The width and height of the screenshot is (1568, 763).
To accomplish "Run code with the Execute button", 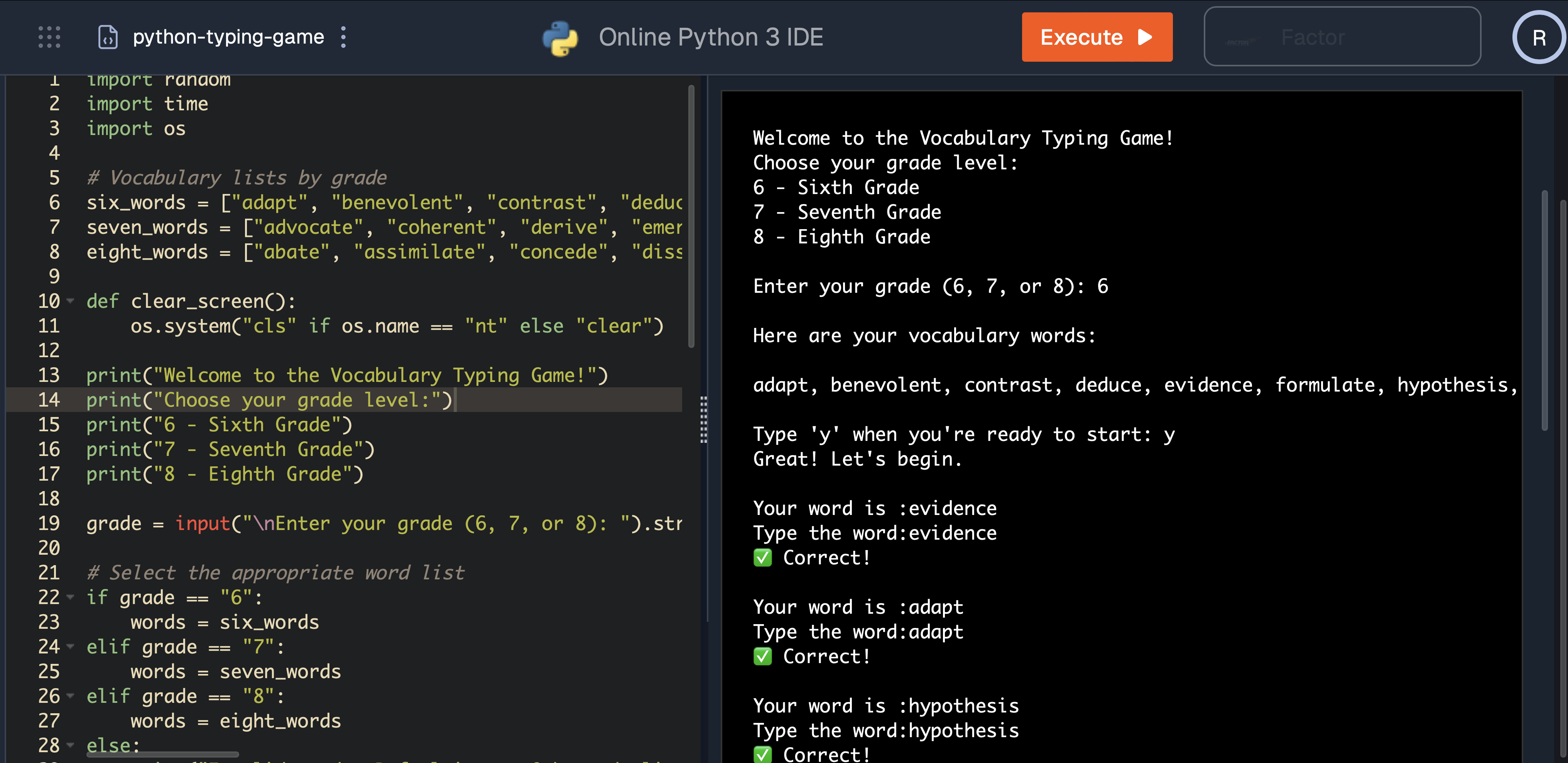I will pos(1081,37).
